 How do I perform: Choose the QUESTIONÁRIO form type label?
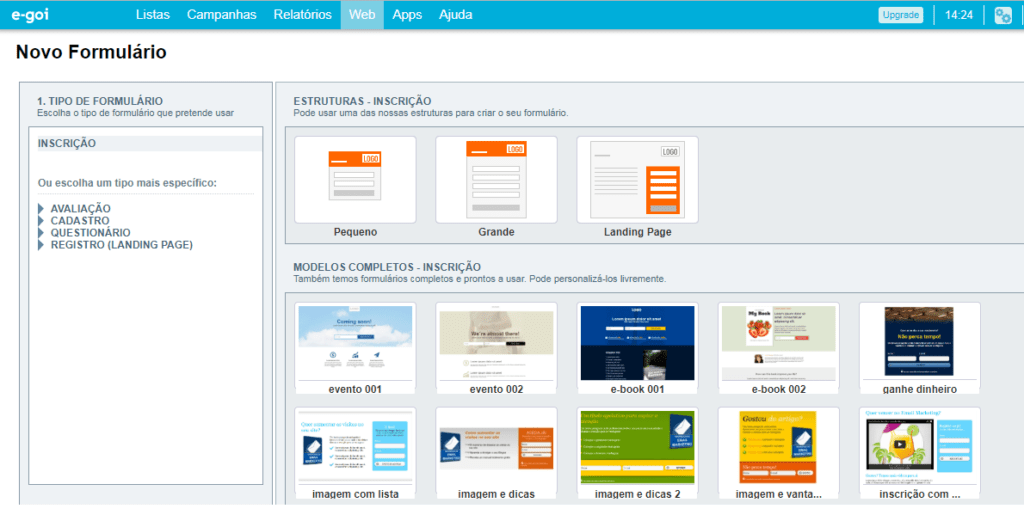pyautogui.click(x=90, y=232)
